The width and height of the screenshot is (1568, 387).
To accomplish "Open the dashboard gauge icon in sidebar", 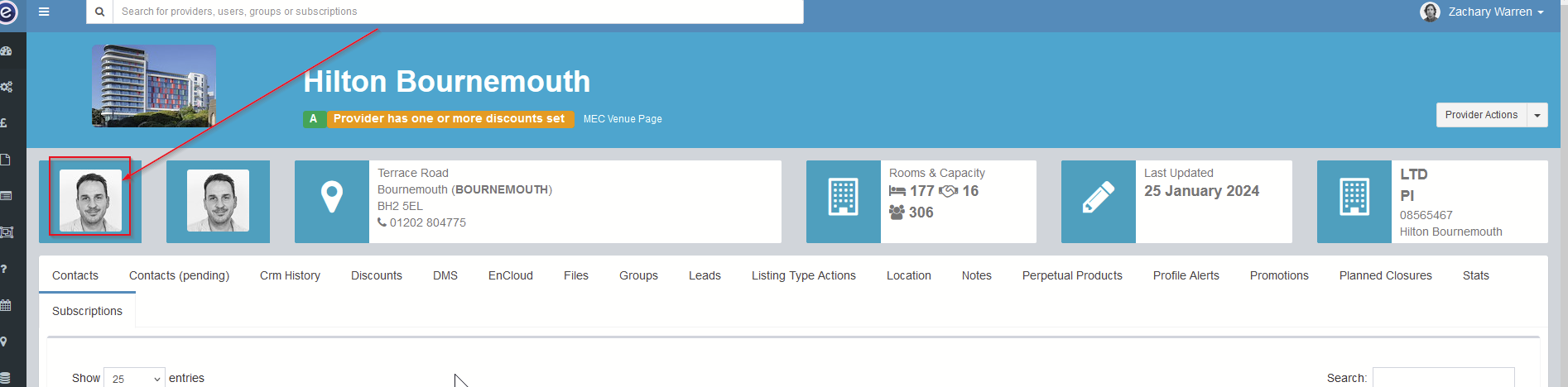I will pyautogui.click(x=6, y=51).
